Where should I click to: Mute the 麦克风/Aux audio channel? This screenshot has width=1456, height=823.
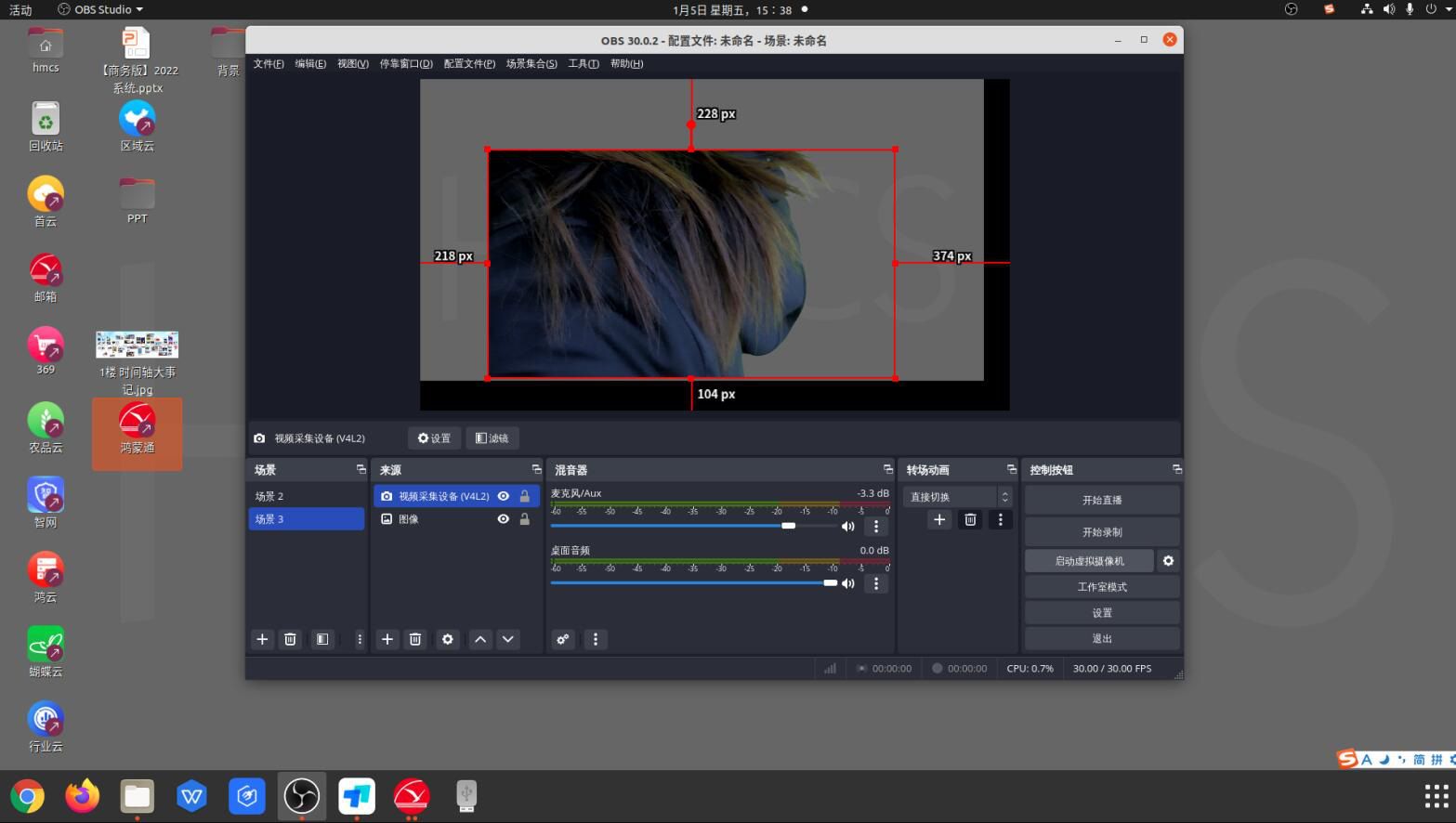point(847,527)
